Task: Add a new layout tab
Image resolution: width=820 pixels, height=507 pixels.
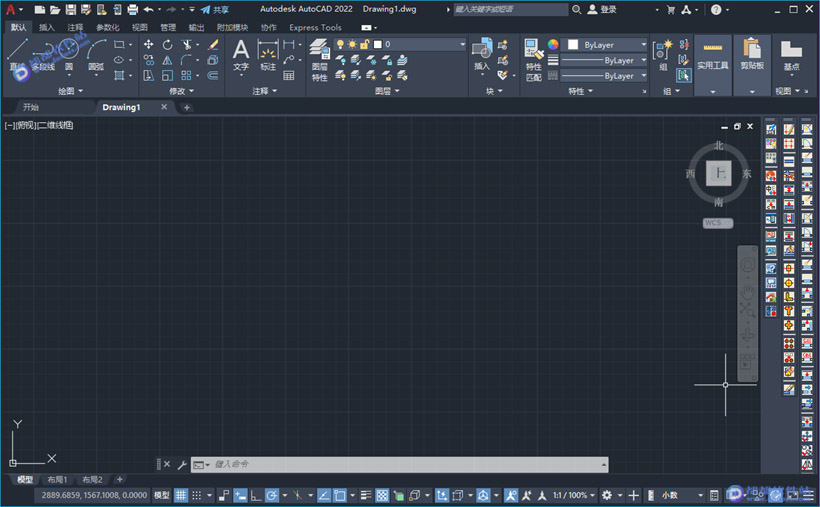Action: pyautogui.click(x=120, y=480)
